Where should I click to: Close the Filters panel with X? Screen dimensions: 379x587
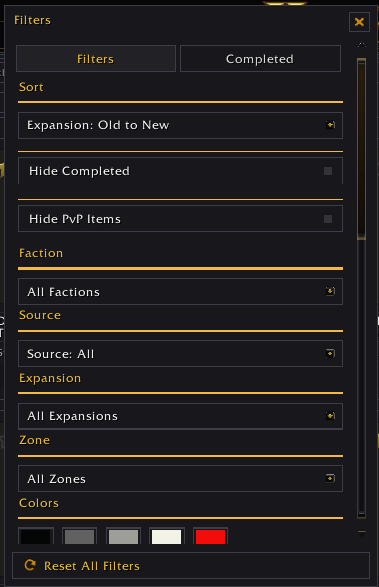[x=359, y=22]
